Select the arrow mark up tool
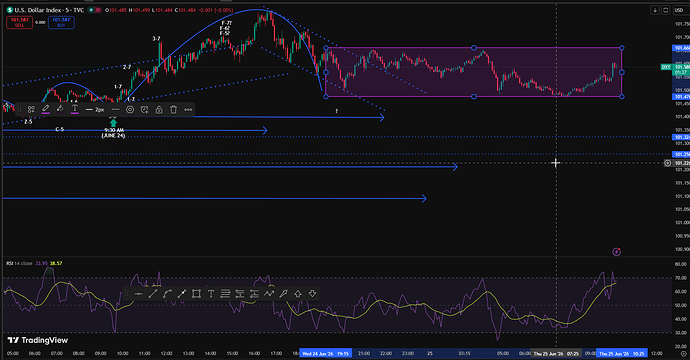This screenshot has width=690, height=360. click(298, 294)
